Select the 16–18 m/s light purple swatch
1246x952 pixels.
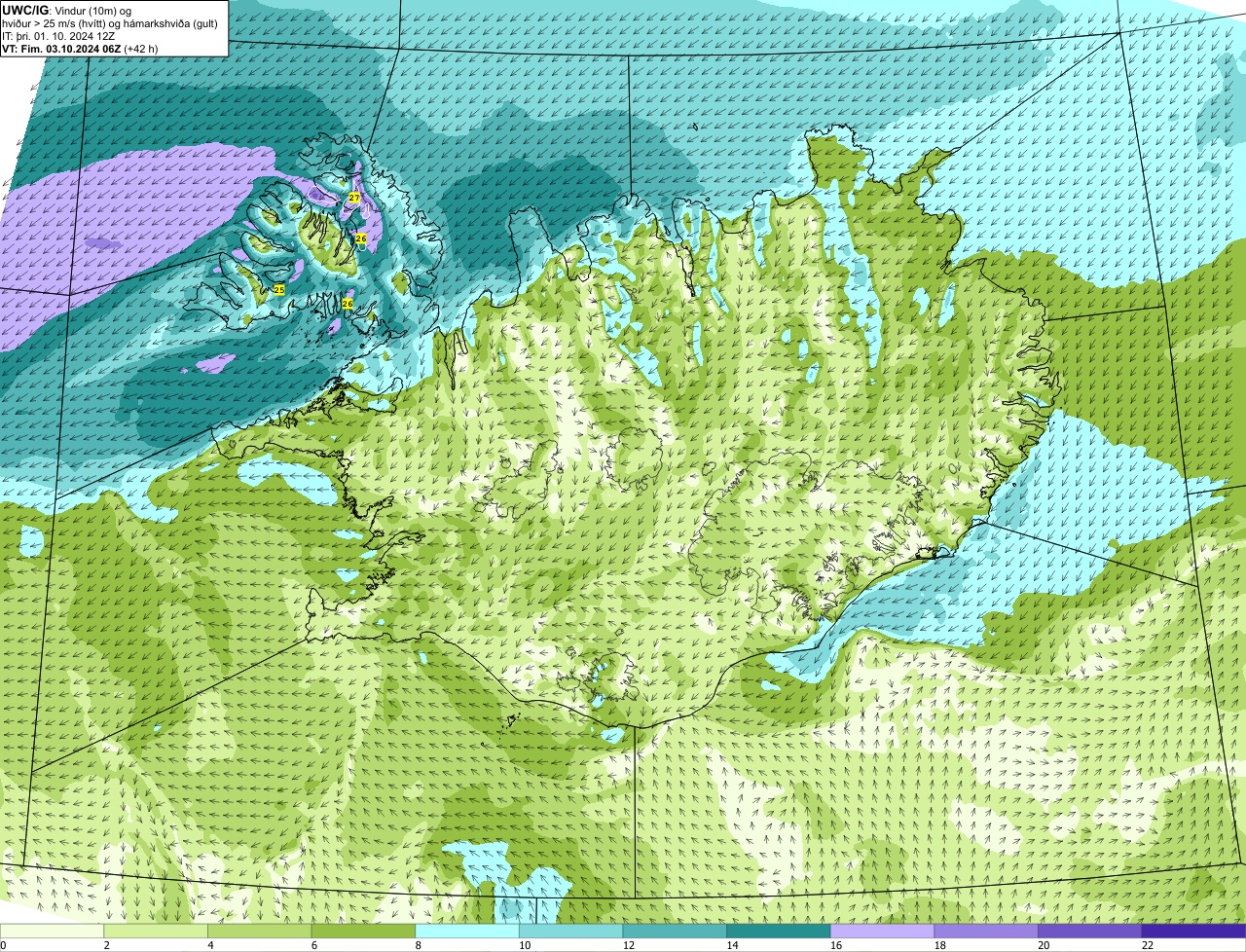click(882, 931)
